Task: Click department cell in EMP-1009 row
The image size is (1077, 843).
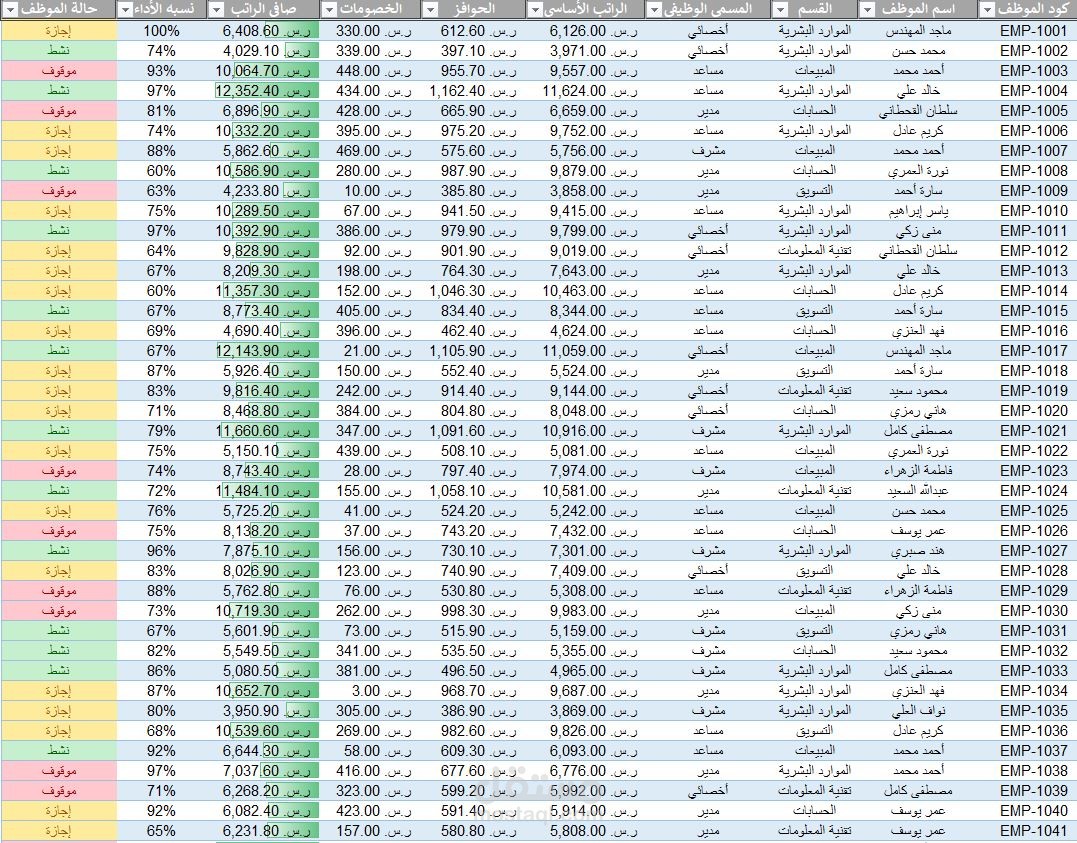Action: pos(815,191)
